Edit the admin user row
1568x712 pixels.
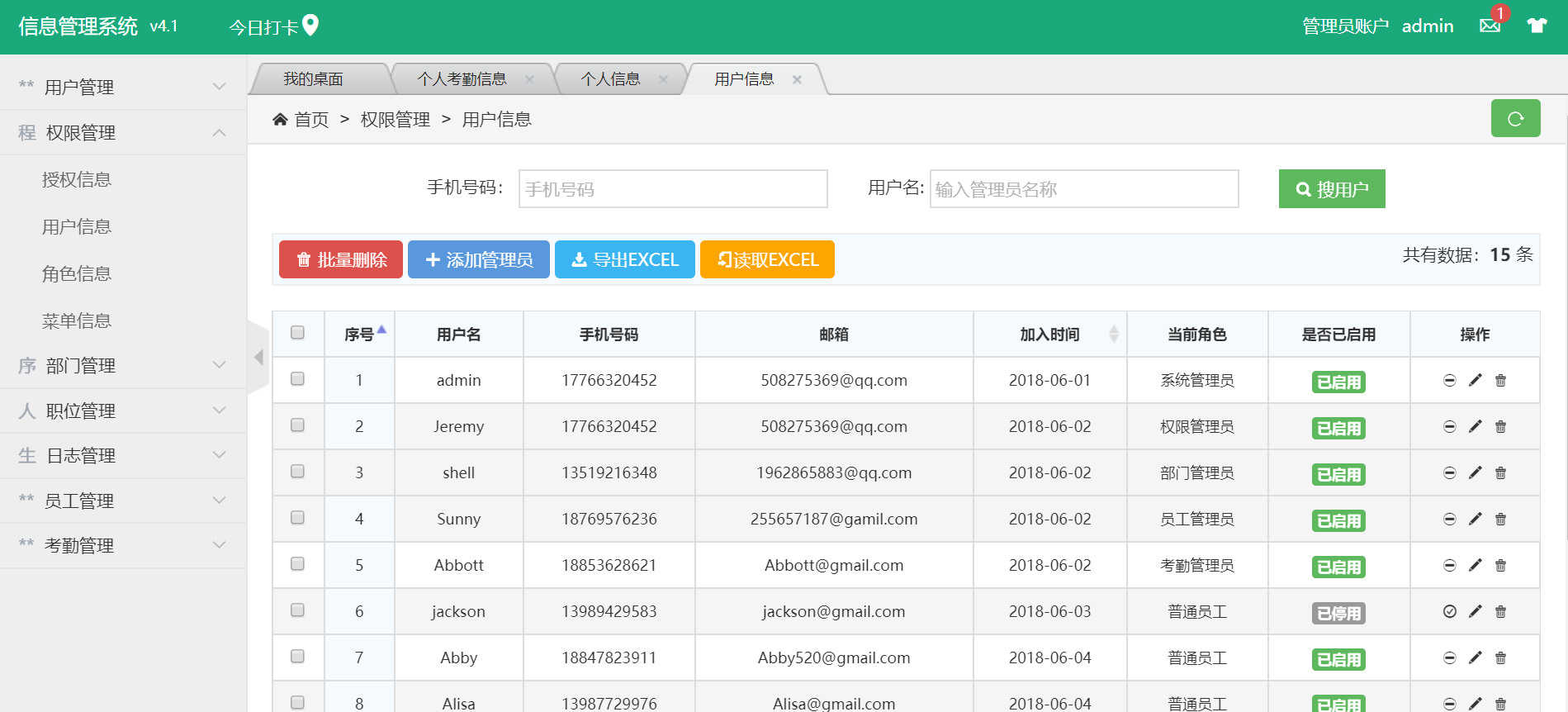(1475, 380)
